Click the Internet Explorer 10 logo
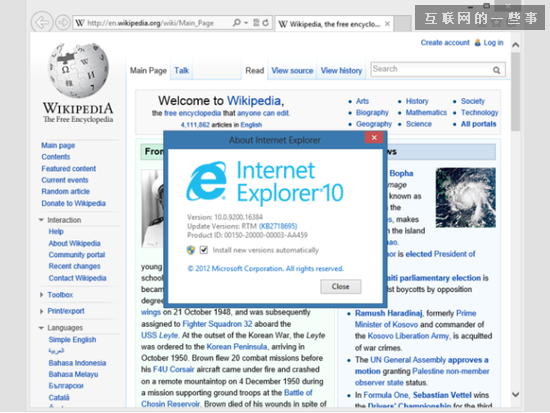Screen dimensions: 550x413 coord(265,182)
